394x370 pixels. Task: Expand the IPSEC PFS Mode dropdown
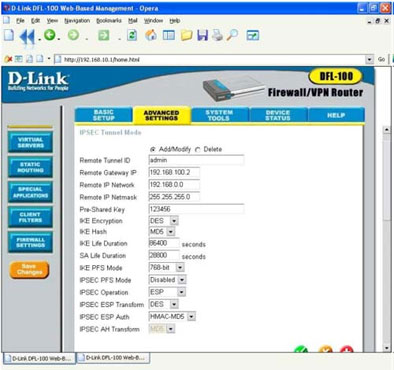(182, 280)
